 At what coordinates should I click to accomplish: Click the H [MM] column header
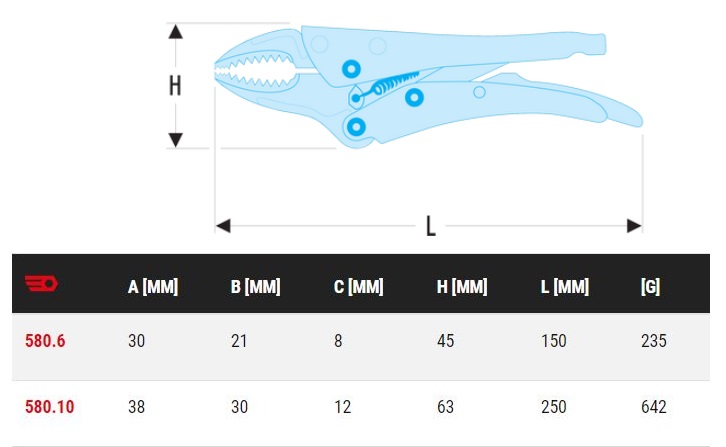(x=462, y=287)
